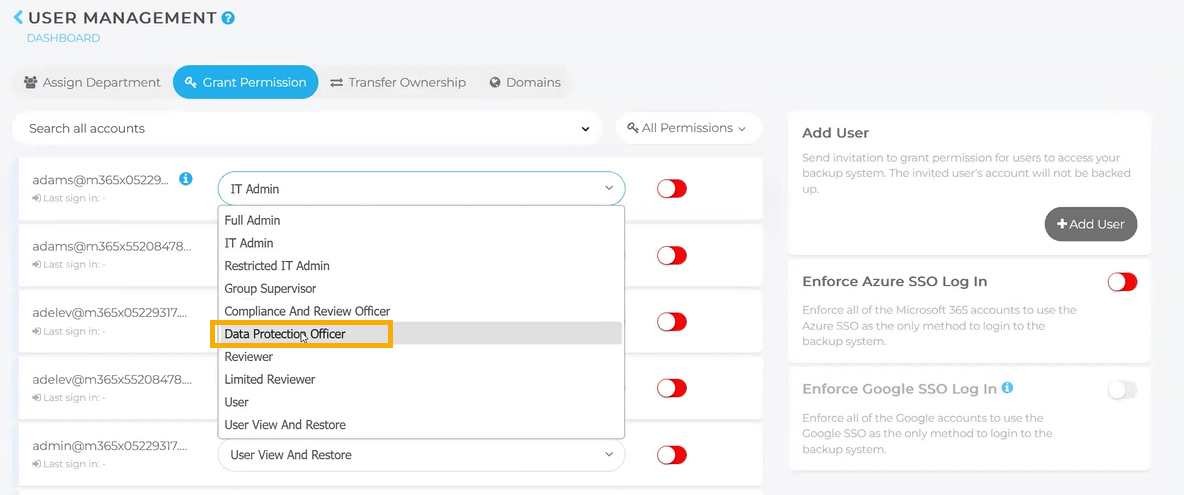Open the User View And Restore role dropdown
Viewport: 1184px width, 495px height.
coord(421,455)
